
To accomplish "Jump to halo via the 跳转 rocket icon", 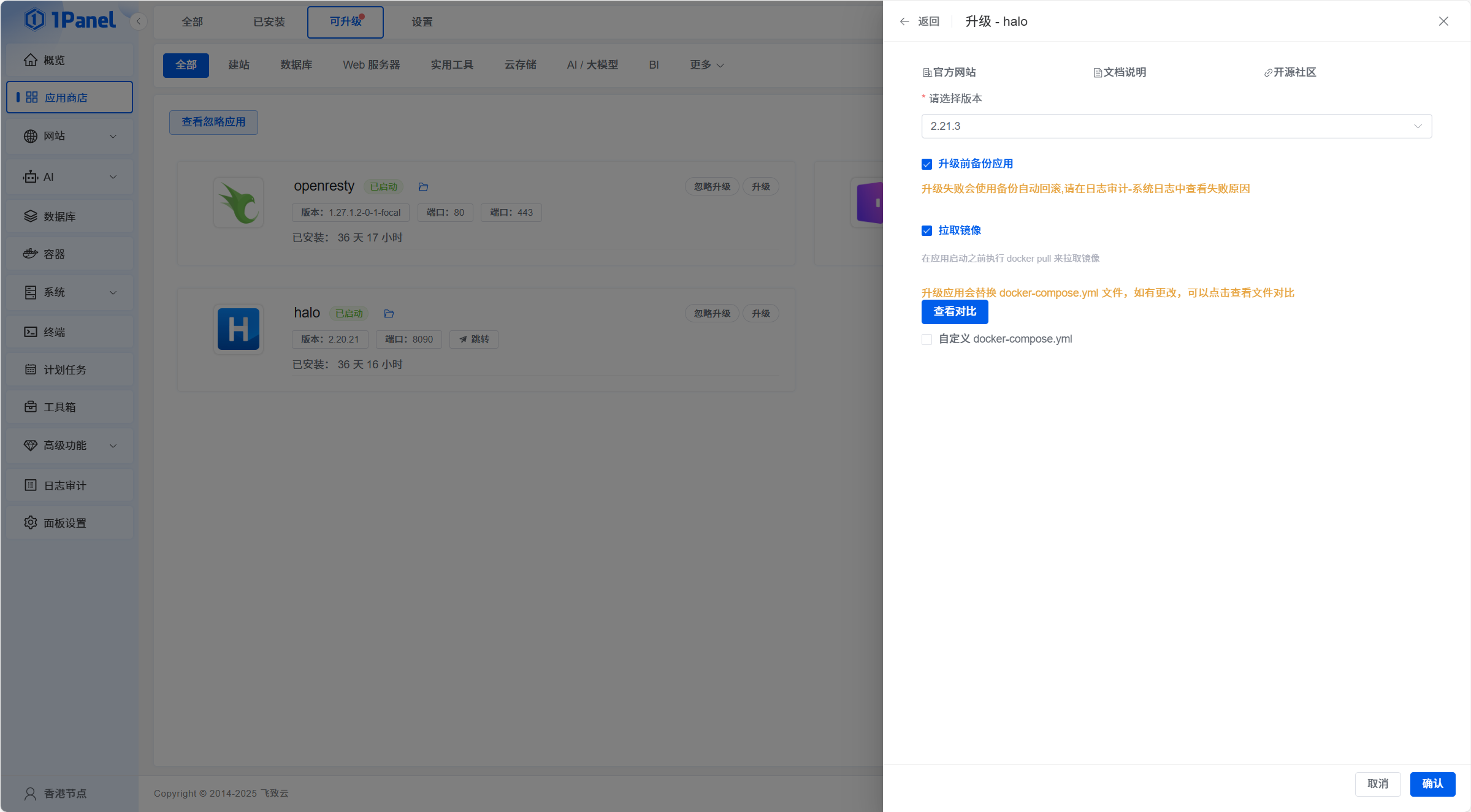I will click(473, 339).
